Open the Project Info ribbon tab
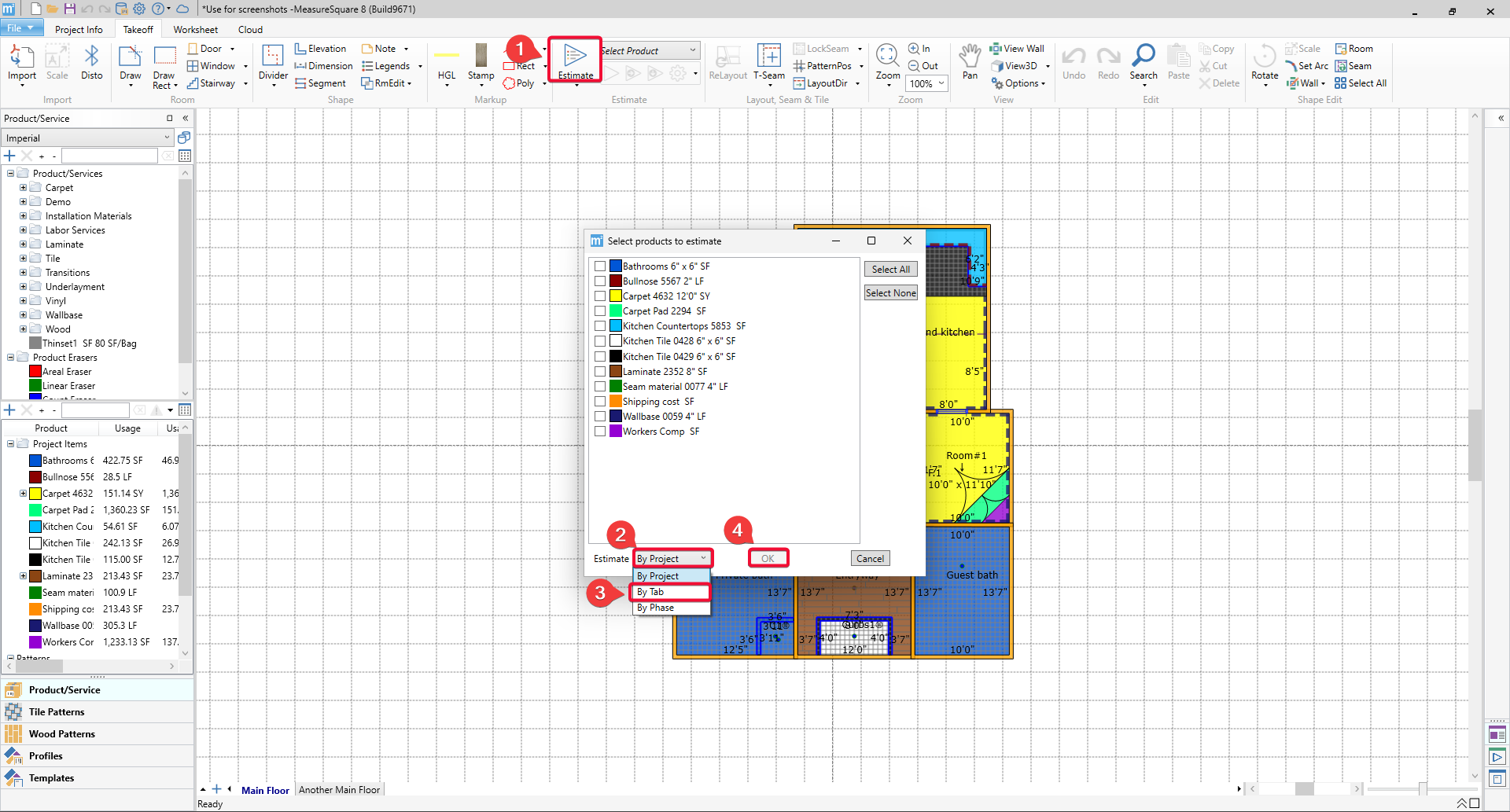The height and width of the screenshot is (812, 1510). 79,30
